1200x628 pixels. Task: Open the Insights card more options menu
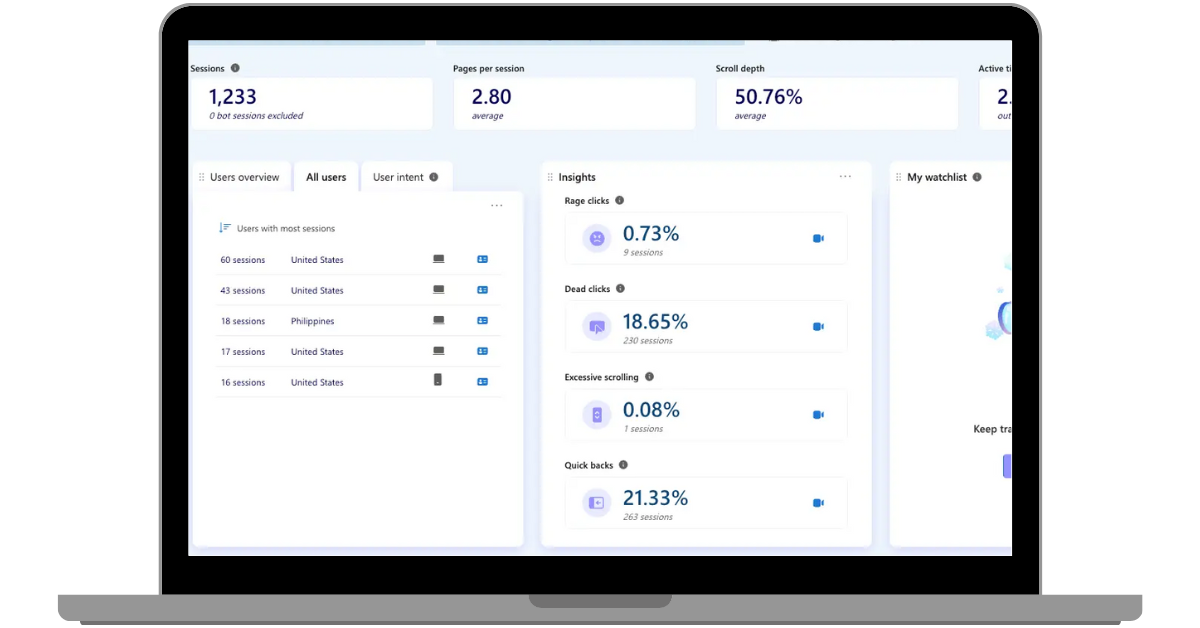(x=845, y=176)
